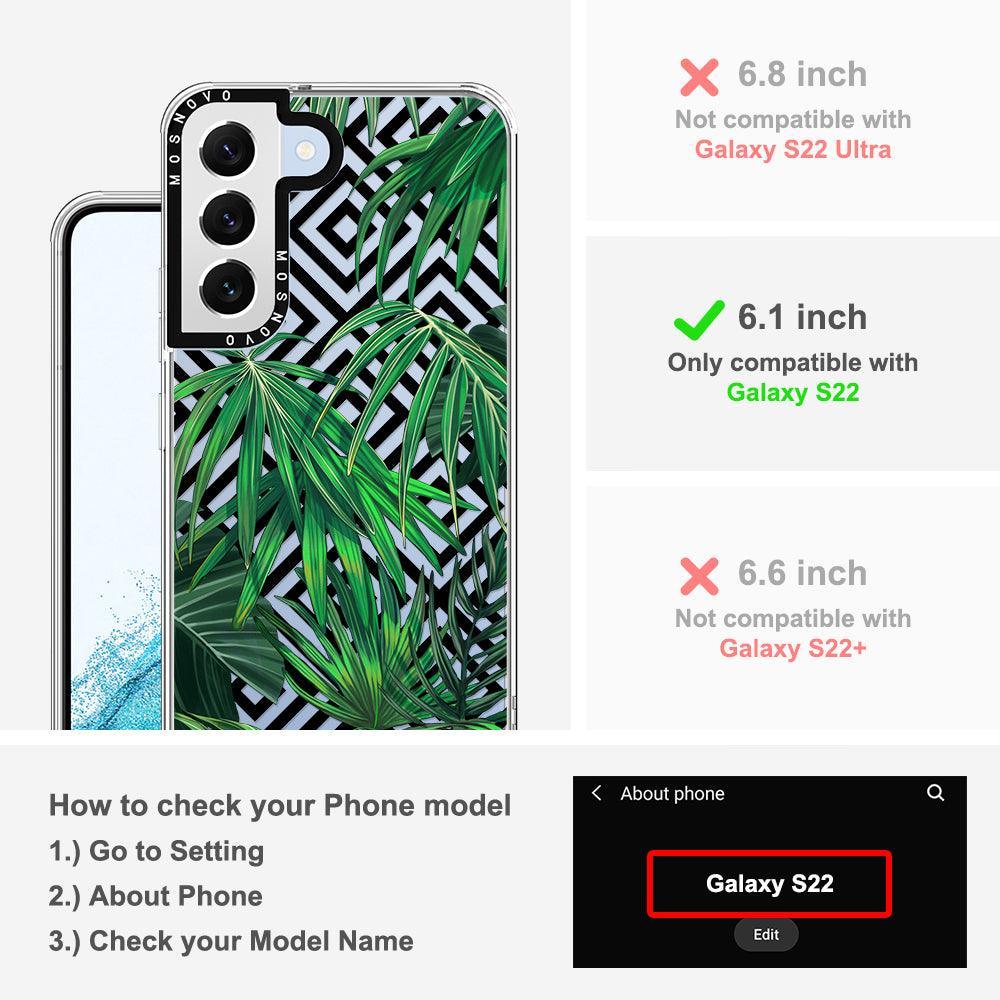The width and height of the screenshot is (1000, 1000).
Task: Click the green Galaxy S22 compatibility text
Action: coord(793,392)
